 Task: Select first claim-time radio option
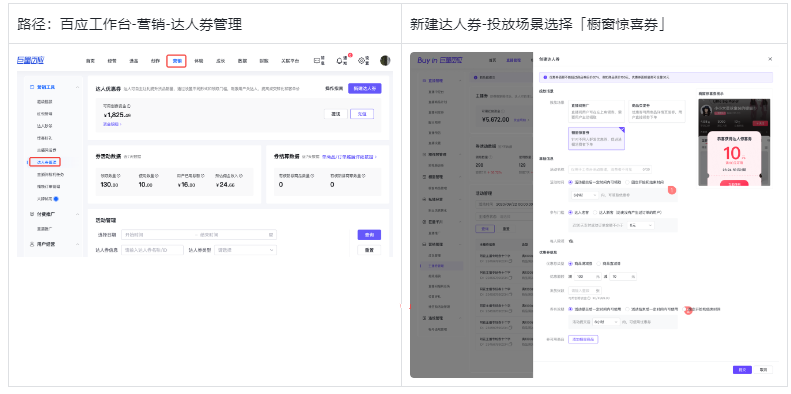pos(571,182)
